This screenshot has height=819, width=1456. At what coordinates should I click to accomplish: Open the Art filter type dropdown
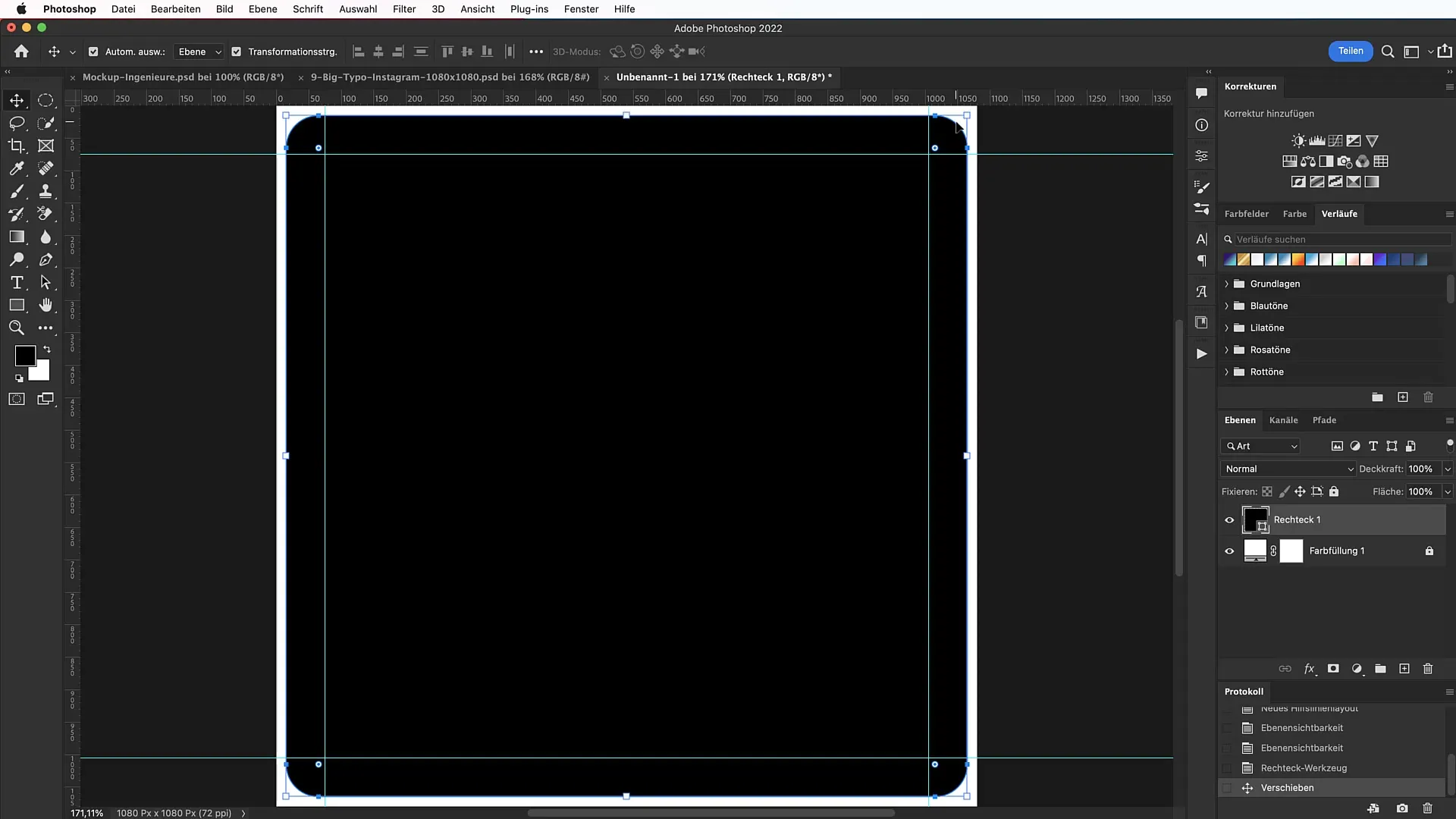(x=1261, y=446)
